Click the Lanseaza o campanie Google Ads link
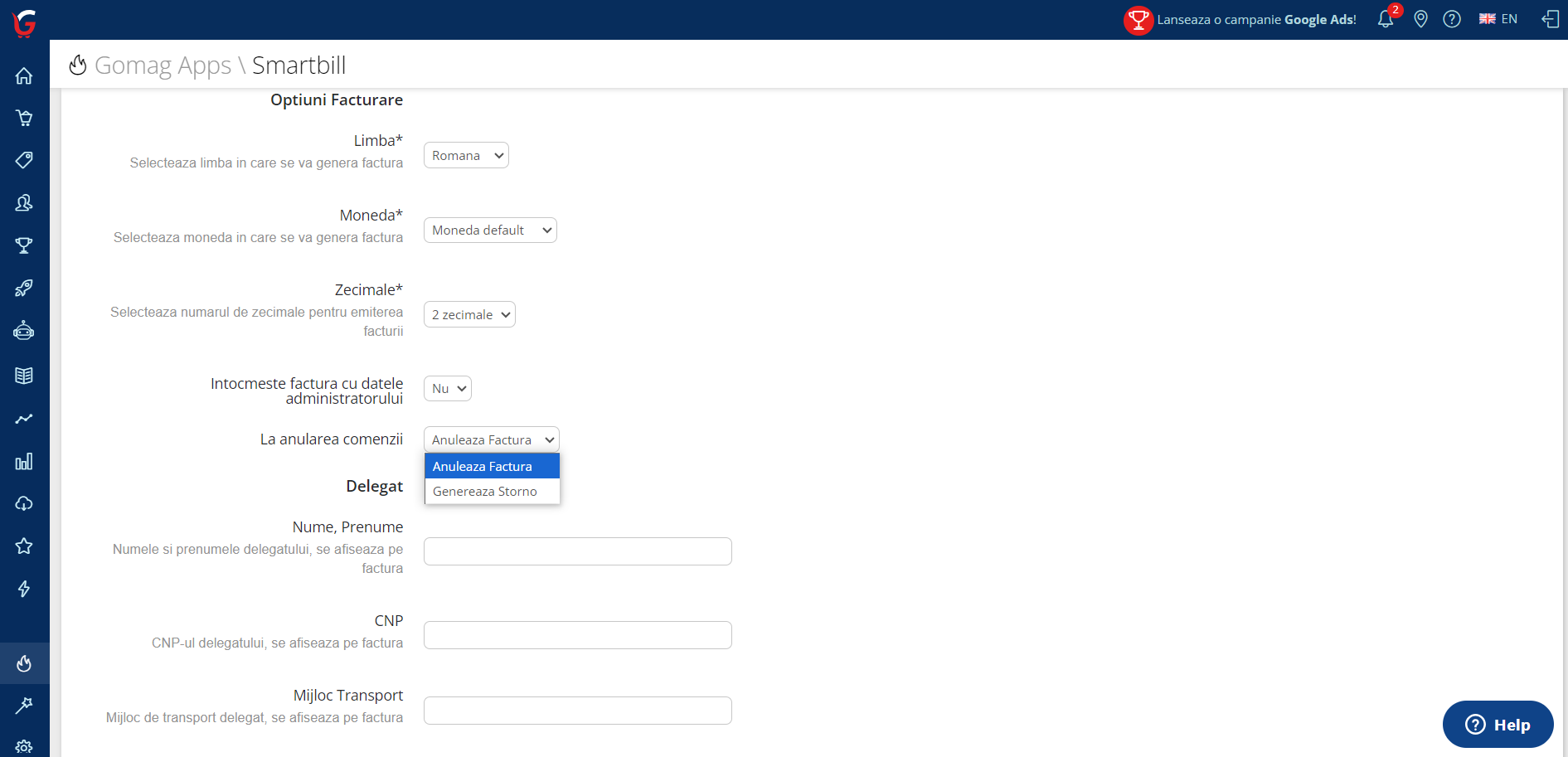1568x757 pixels. (1256, 19)
